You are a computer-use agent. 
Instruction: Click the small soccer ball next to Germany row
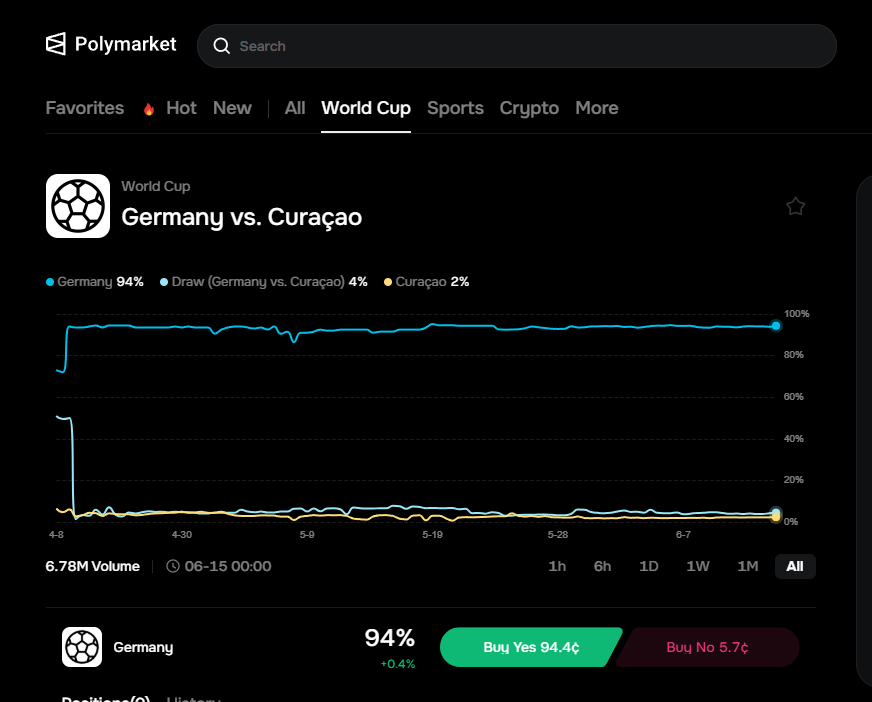(82, 647)
